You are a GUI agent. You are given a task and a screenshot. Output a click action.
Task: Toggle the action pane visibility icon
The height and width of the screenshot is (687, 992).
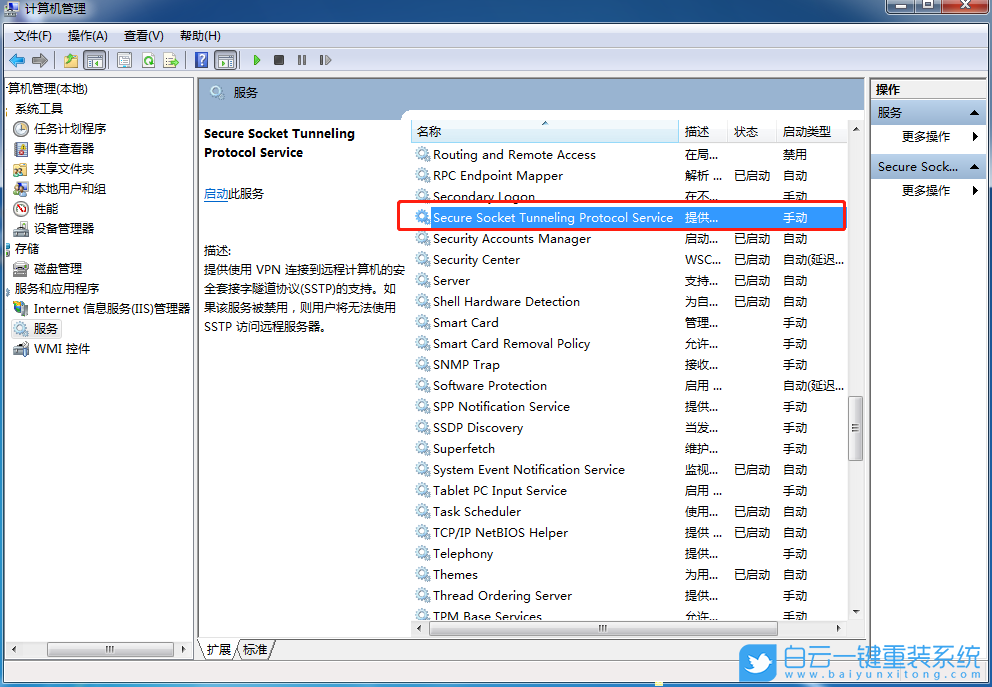pos(223,60)
